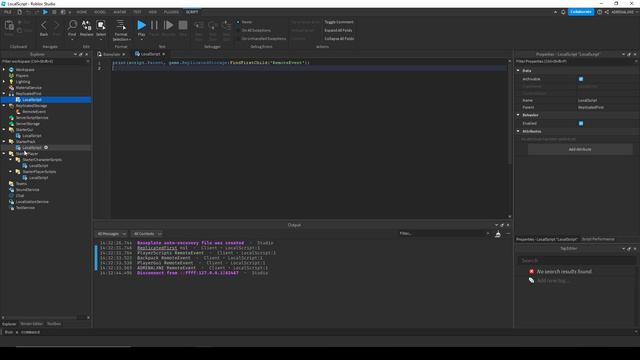This screenshot has height=360, width=640.
Task: Select RemoteEvent in Explorer tree
Action: click(34, 111)
